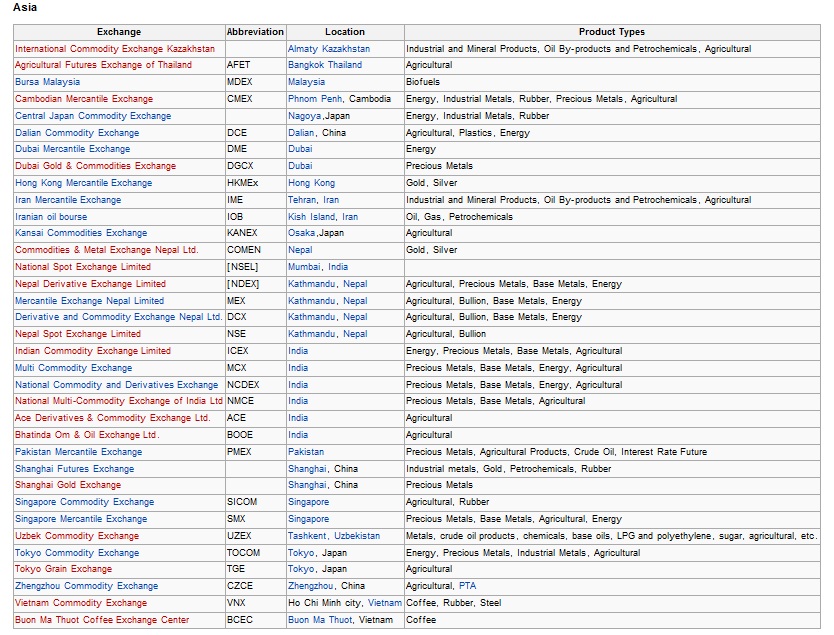Select the "Oil, Gas, Petrochemicals" cell
This screenshot has height=635, width=834.
pyautogui.click(x=612, y=217)
